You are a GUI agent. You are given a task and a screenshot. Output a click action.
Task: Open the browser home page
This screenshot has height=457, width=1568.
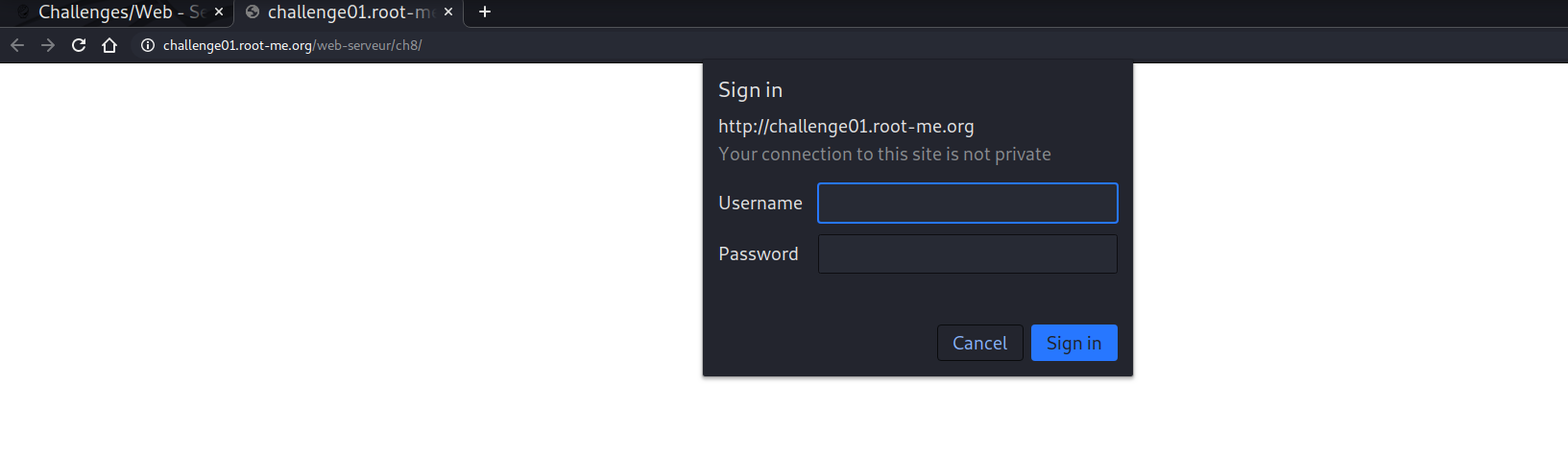click(x=109, y=45)
